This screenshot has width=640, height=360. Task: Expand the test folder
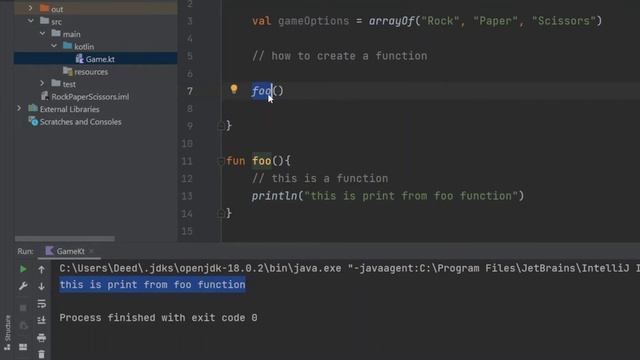pyautogui.click(x=42, y=83)
